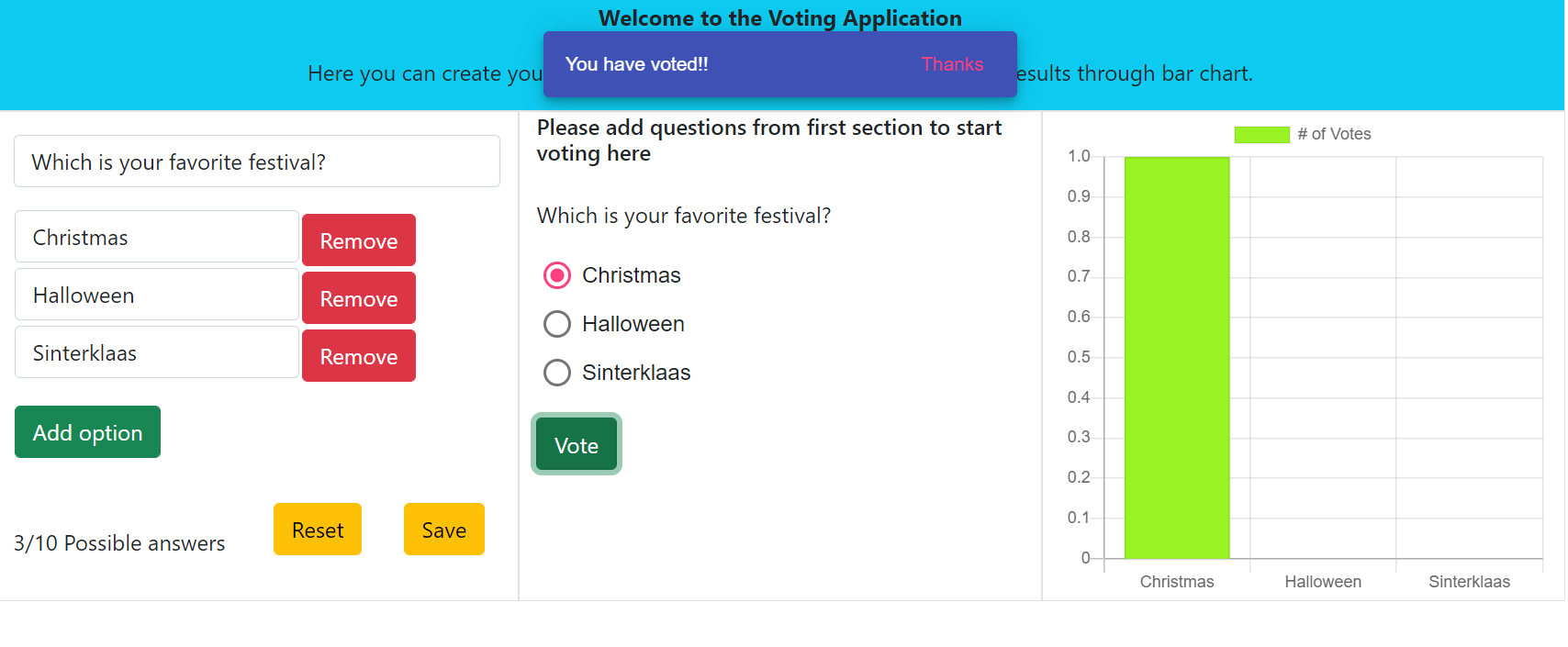The image size is (1568, 647).
Task: Click the Add option button
Action: coord(87,431)
